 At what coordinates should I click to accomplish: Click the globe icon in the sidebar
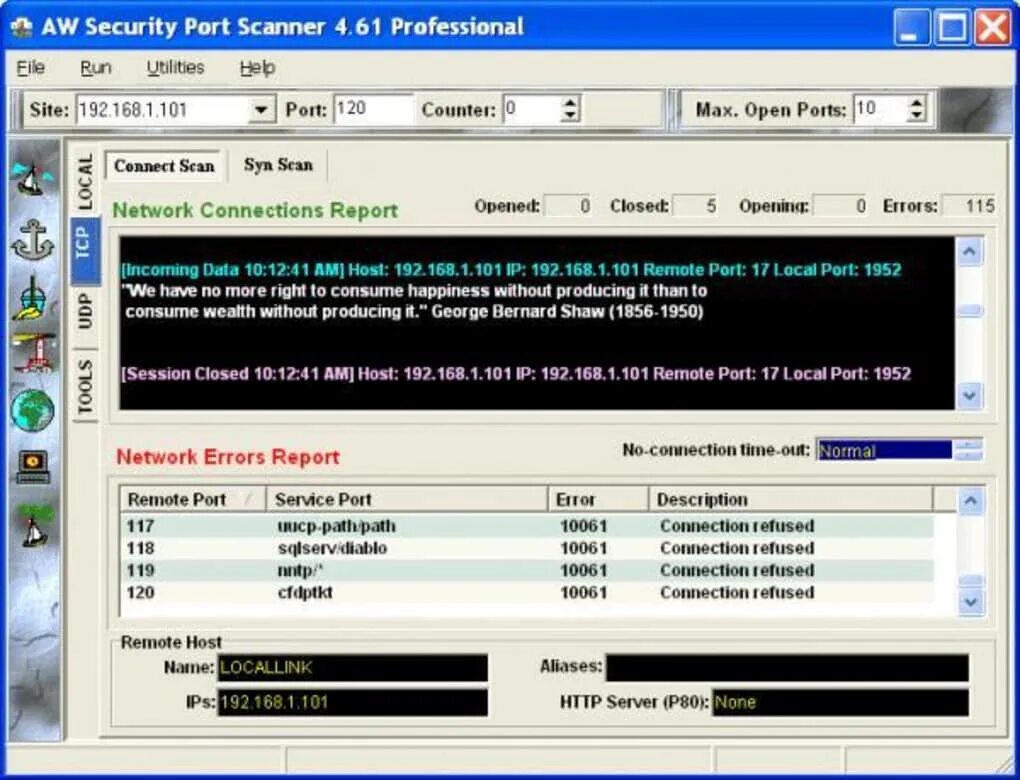(32, 410)
